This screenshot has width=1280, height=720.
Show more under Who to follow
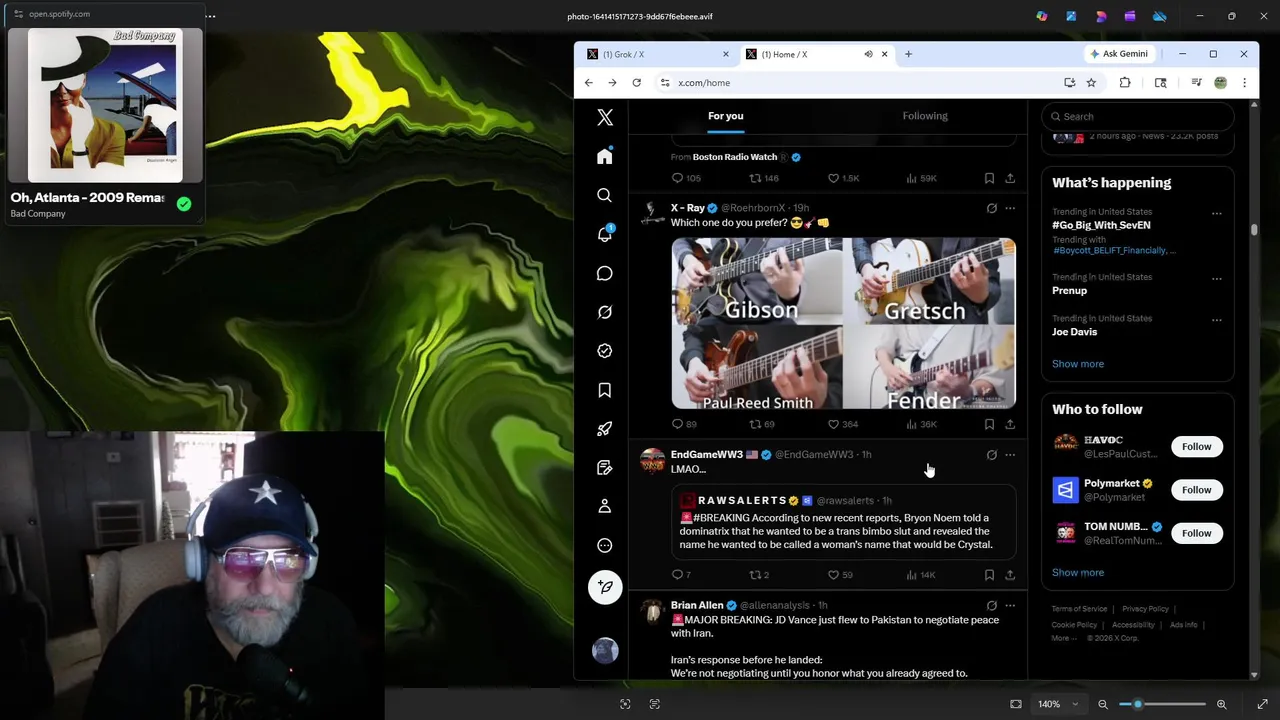coord(1078,573)
